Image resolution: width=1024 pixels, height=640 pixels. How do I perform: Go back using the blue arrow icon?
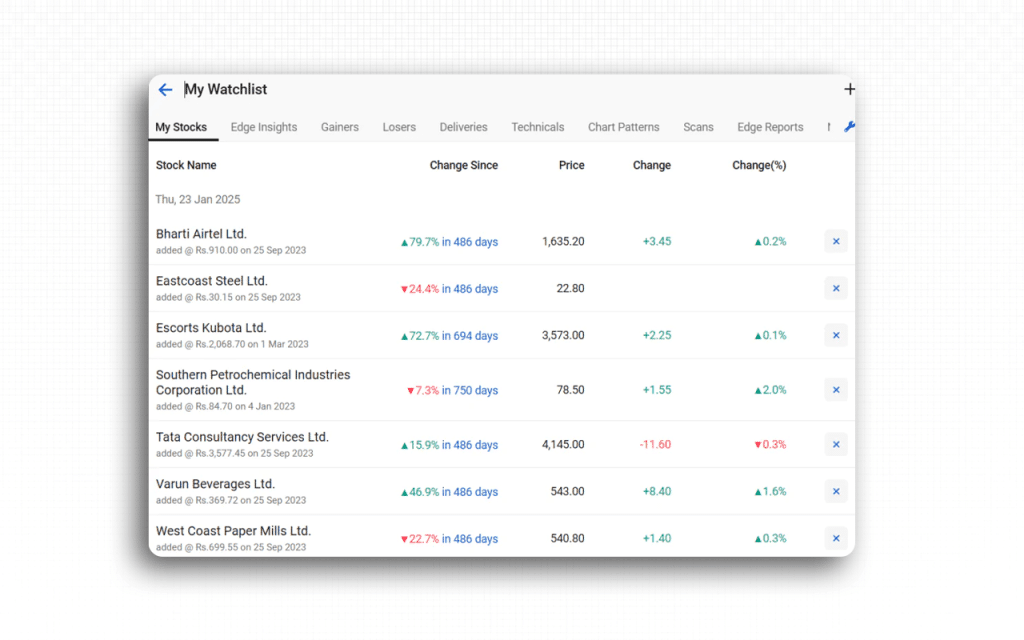[x=165, y=89]
